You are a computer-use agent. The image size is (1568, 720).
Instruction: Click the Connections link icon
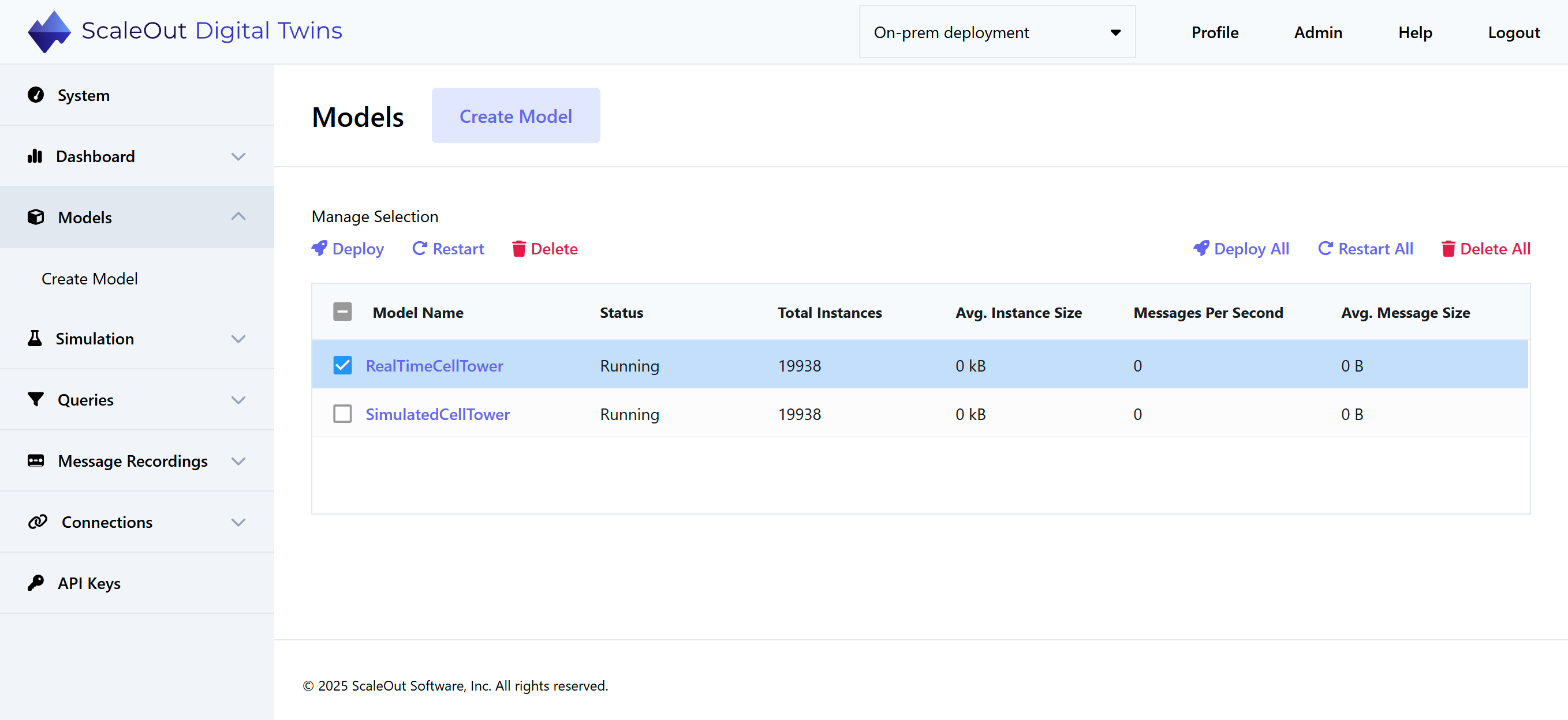38,522
